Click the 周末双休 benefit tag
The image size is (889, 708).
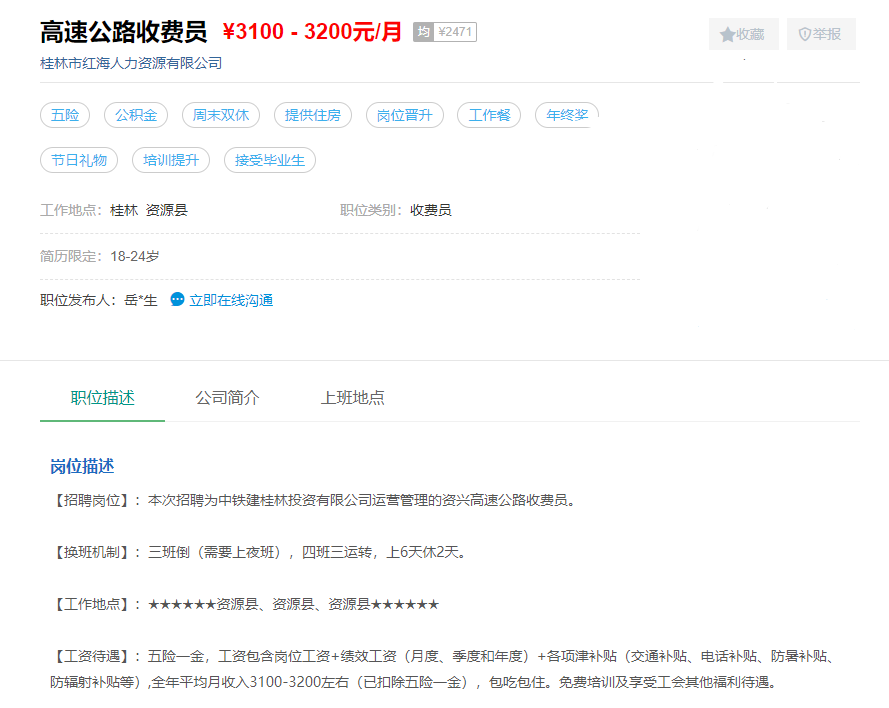221,115
